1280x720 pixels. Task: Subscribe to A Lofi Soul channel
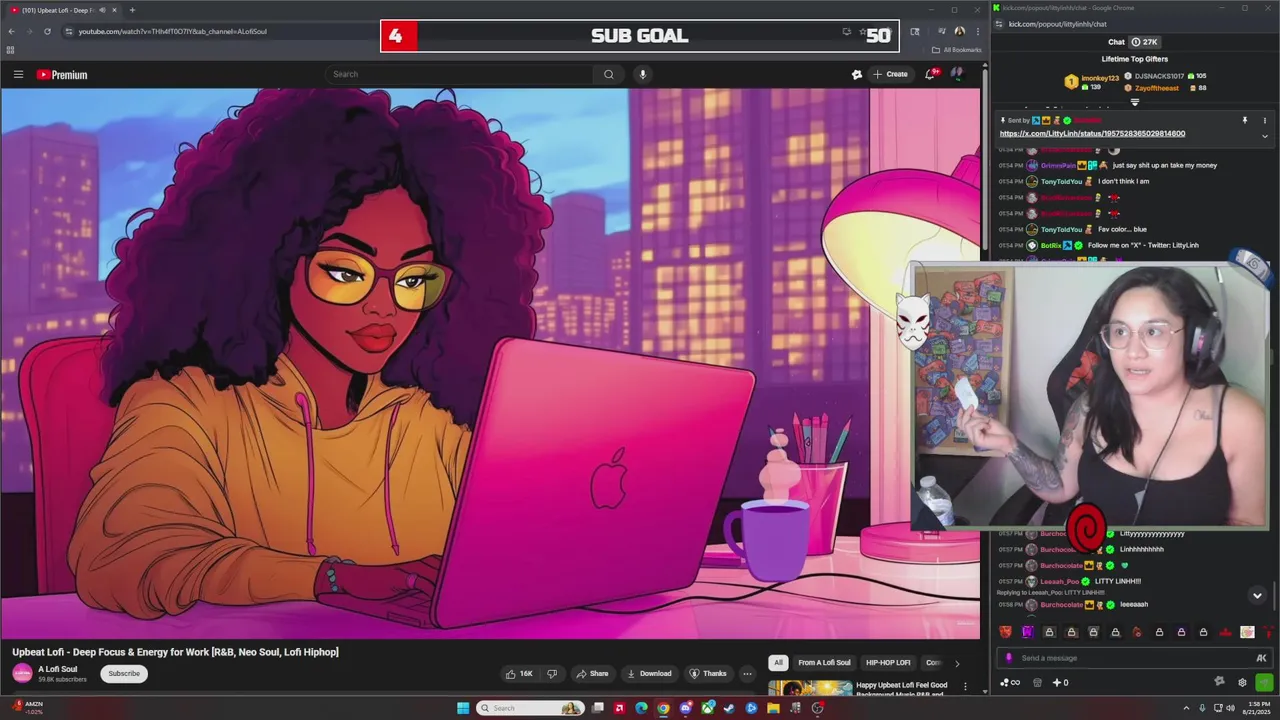pyautogui.click(x=124, y=674)
